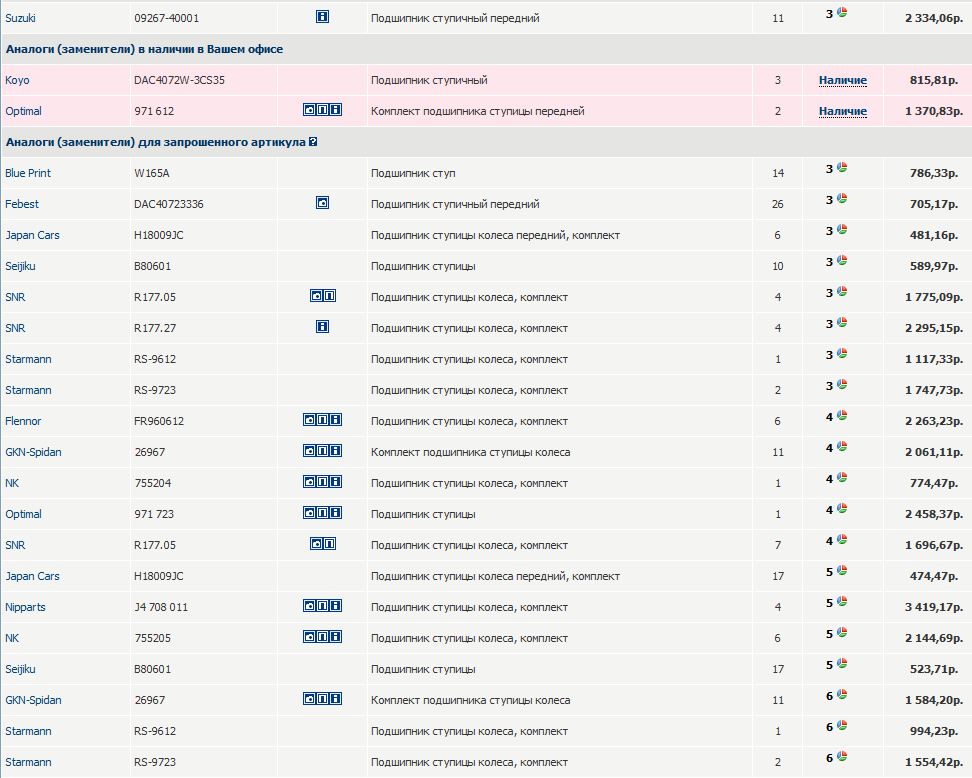The height and width of the screenshot is (778, 972).
Task: Click price '474,47р.' in Japan Cars row
Action: (x=934, y=576)
